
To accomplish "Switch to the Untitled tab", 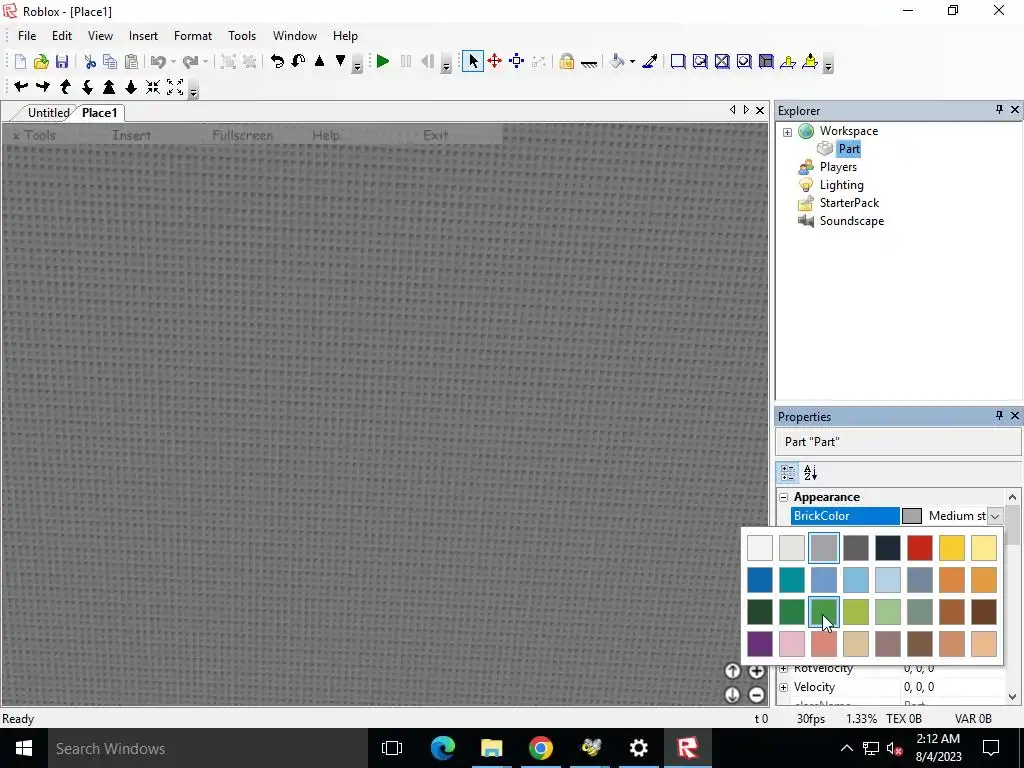I will click(x=48, y=113).
